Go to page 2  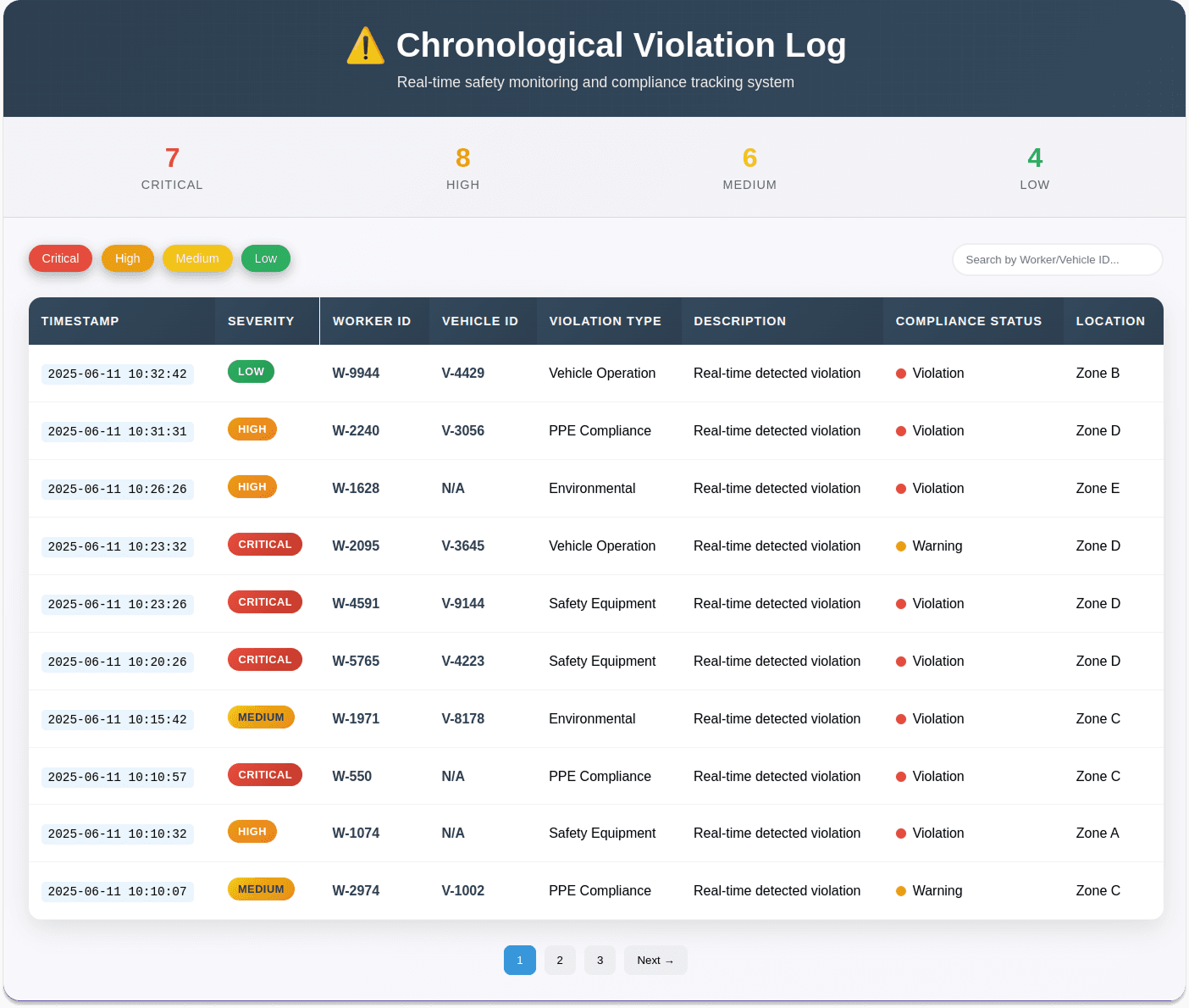coord(560,961)
